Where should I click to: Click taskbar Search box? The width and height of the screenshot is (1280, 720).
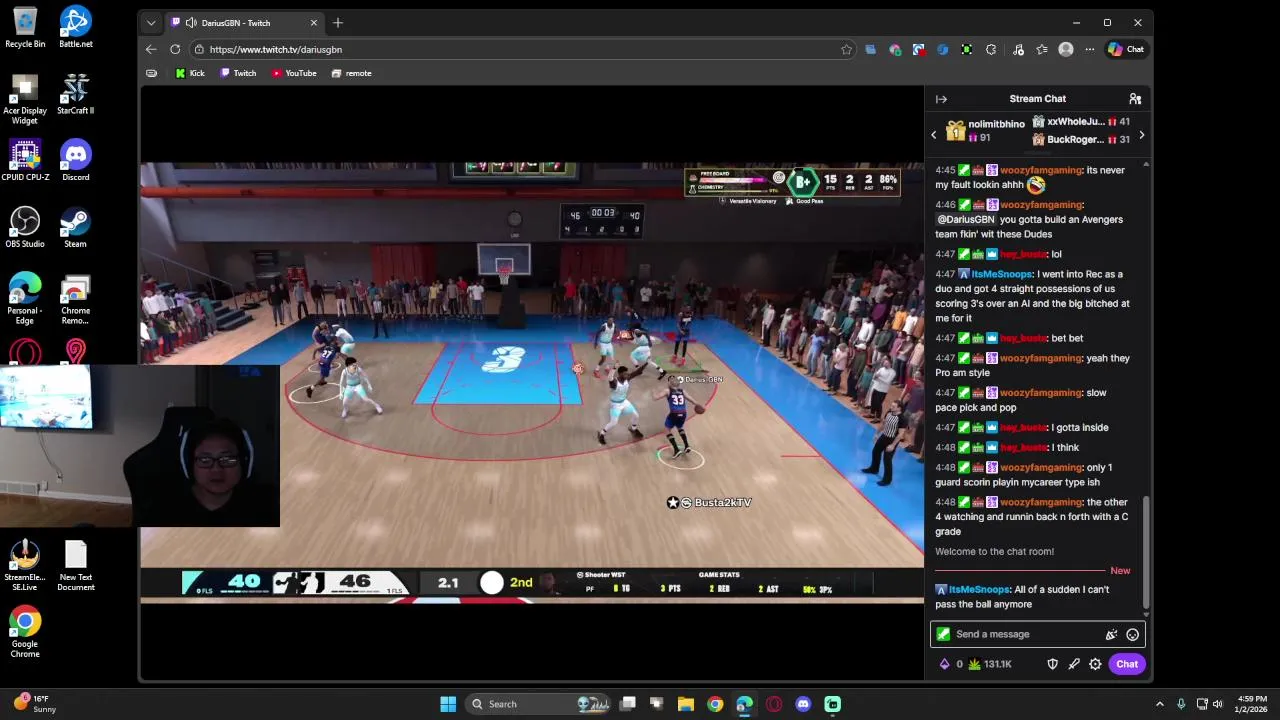click(540, 704)
